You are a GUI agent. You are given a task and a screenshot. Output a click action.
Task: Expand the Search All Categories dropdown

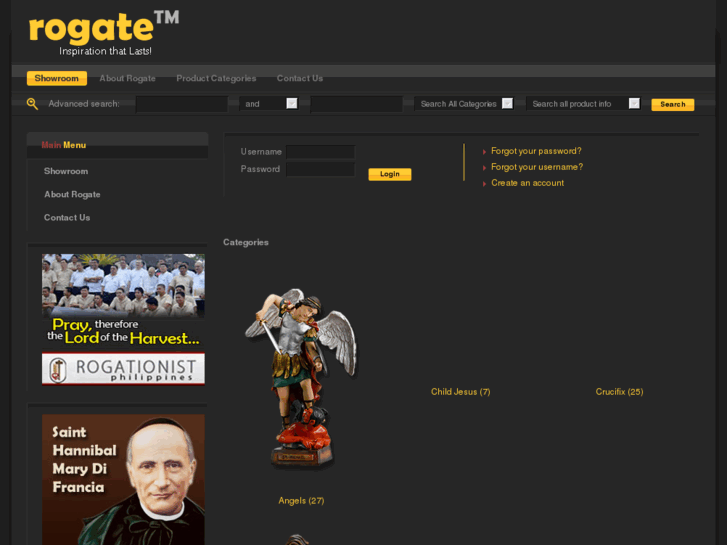(464, 104)
